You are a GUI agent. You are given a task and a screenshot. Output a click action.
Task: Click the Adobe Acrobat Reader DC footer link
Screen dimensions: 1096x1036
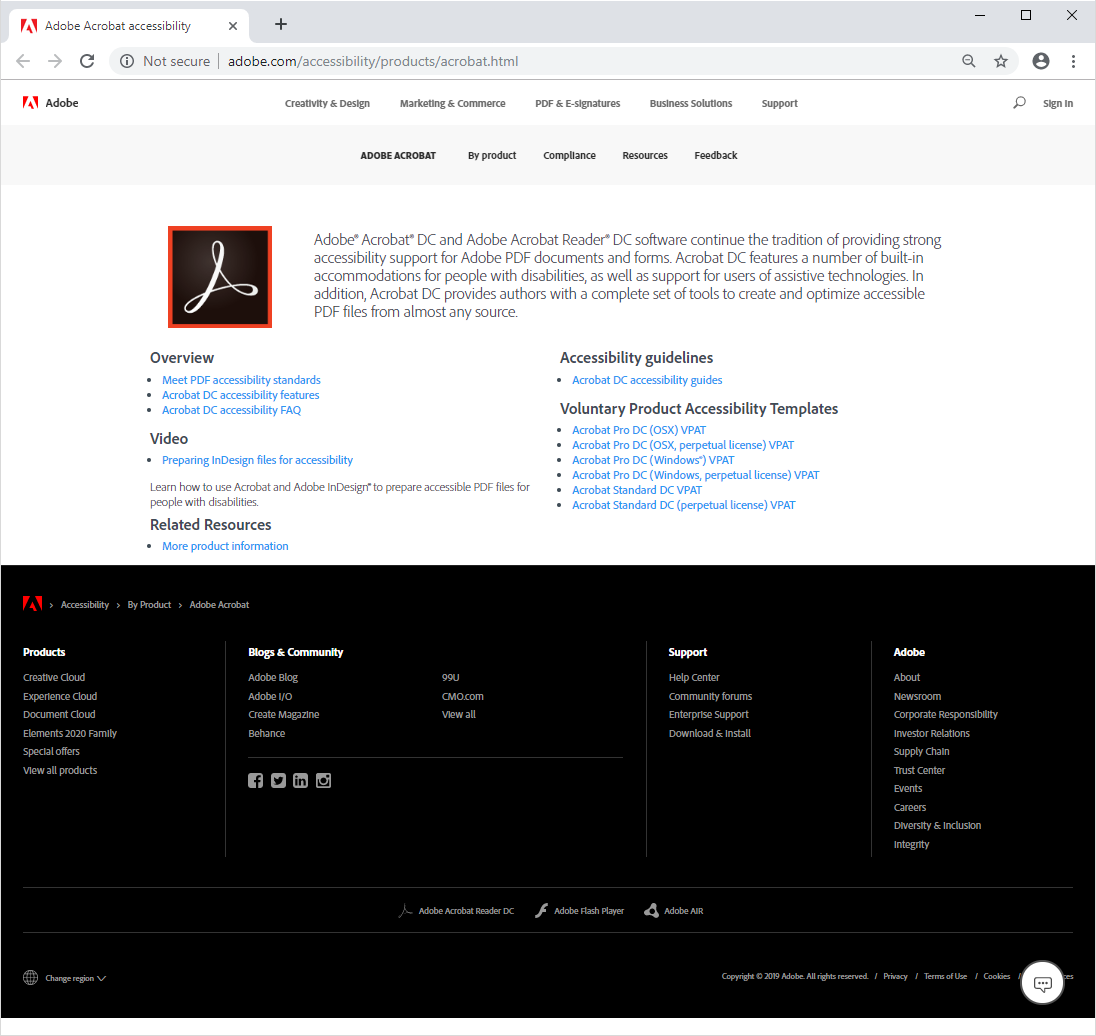click(456, 911)
